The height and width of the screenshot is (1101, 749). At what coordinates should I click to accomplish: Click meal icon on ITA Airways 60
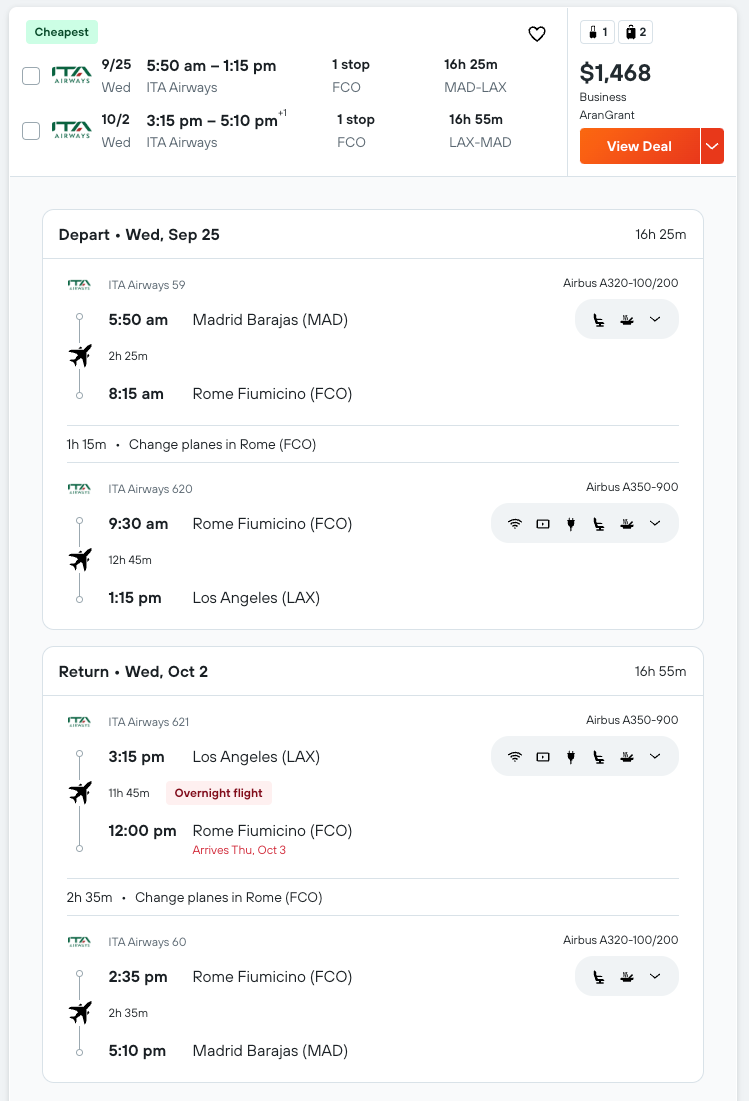point(627,977)
